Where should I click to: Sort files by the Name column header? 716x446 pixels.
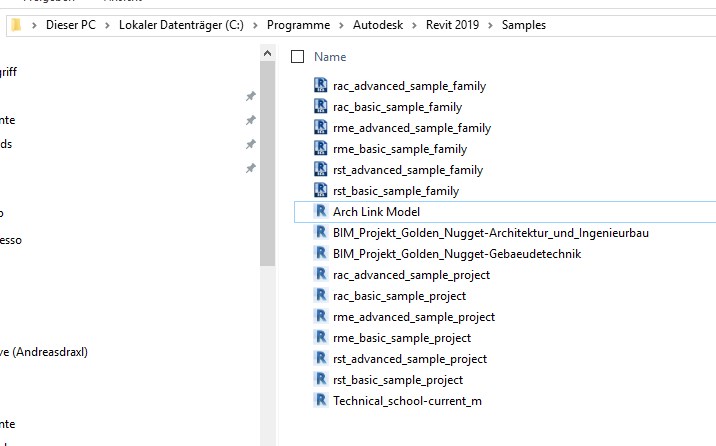coord(330,57)
